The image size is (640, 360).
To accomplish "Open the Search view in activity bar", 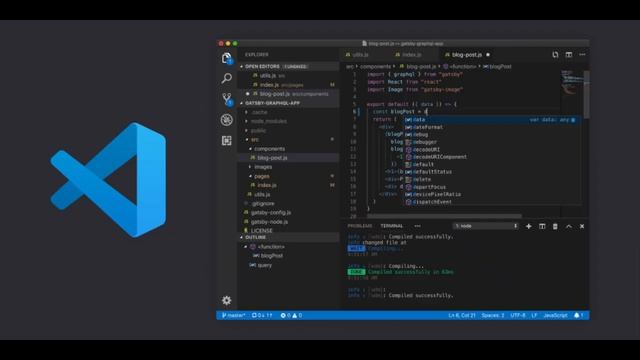I will pos(227,78).
